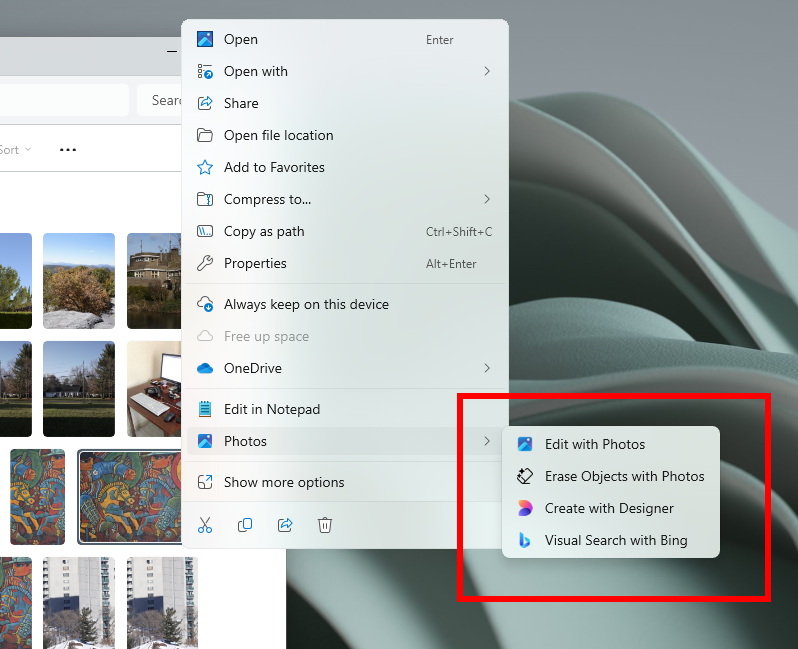This screenshot has width=798, height=649.
Task: Click the three-dots See more icon
Action: (68, 150)
